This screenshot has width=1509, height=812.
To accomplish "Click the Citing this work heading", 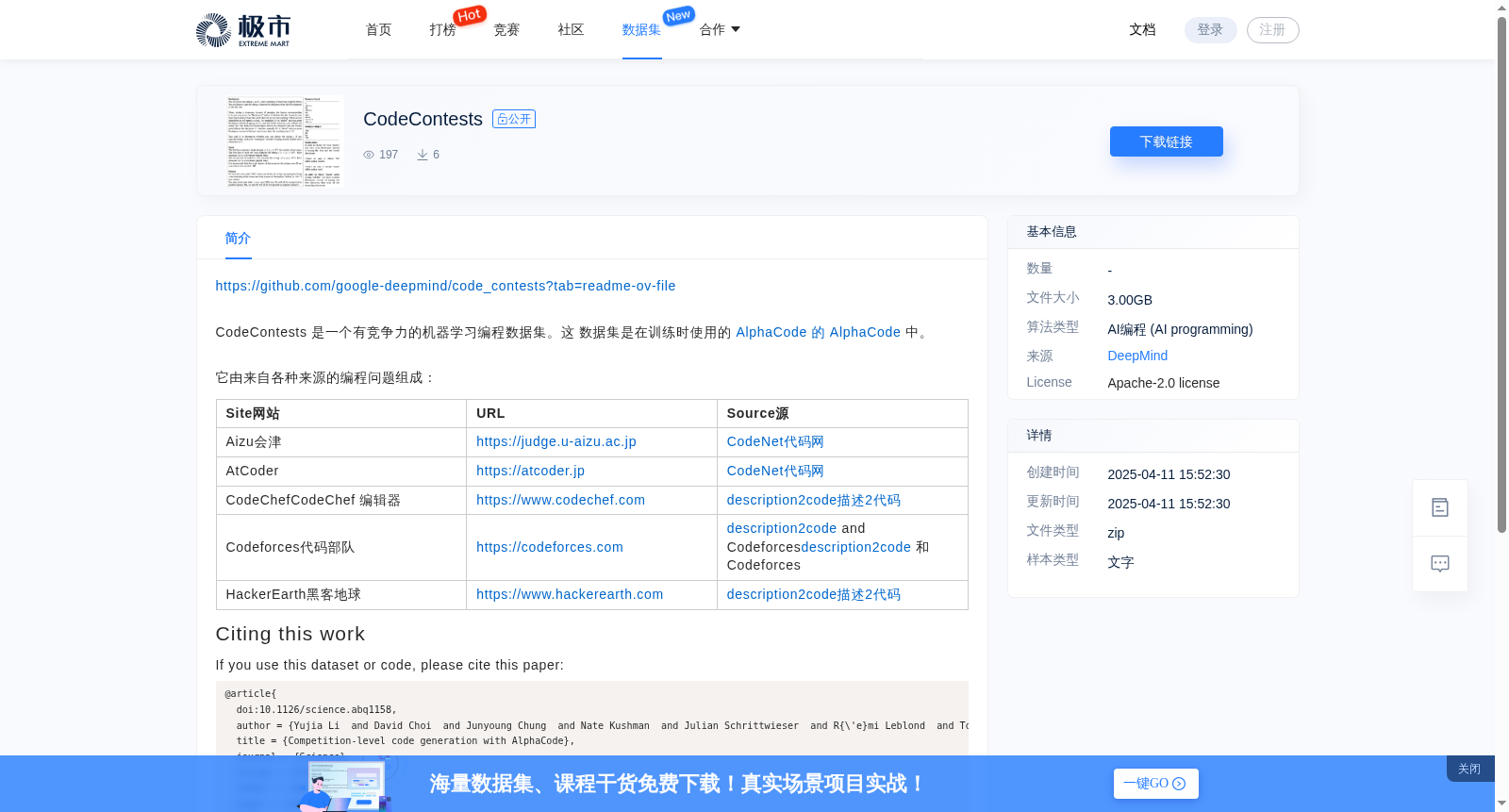I will point(290,634).
